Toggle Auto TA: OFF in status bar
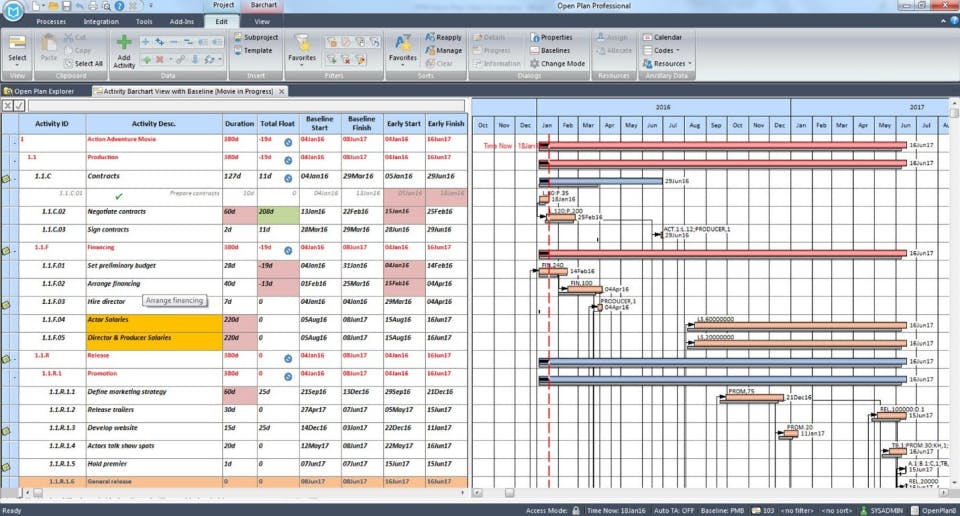 (x=673, y=510)
